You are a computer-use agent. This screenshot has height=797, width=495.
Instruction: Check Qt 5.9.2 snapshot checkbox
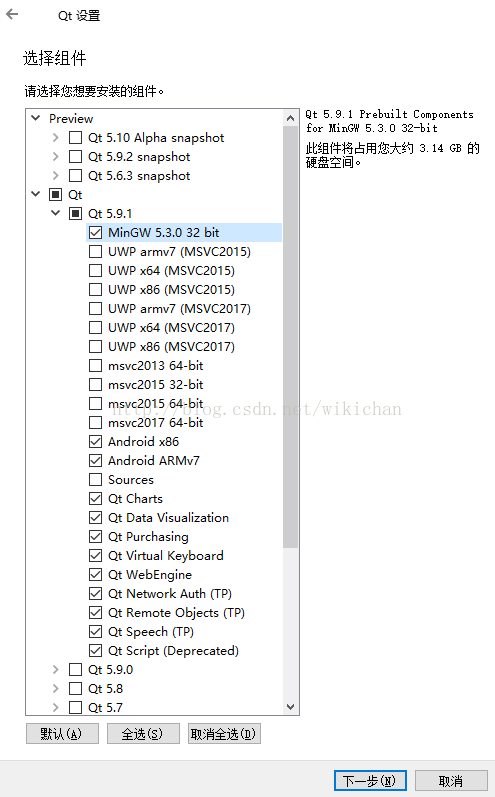coord(75,157)
